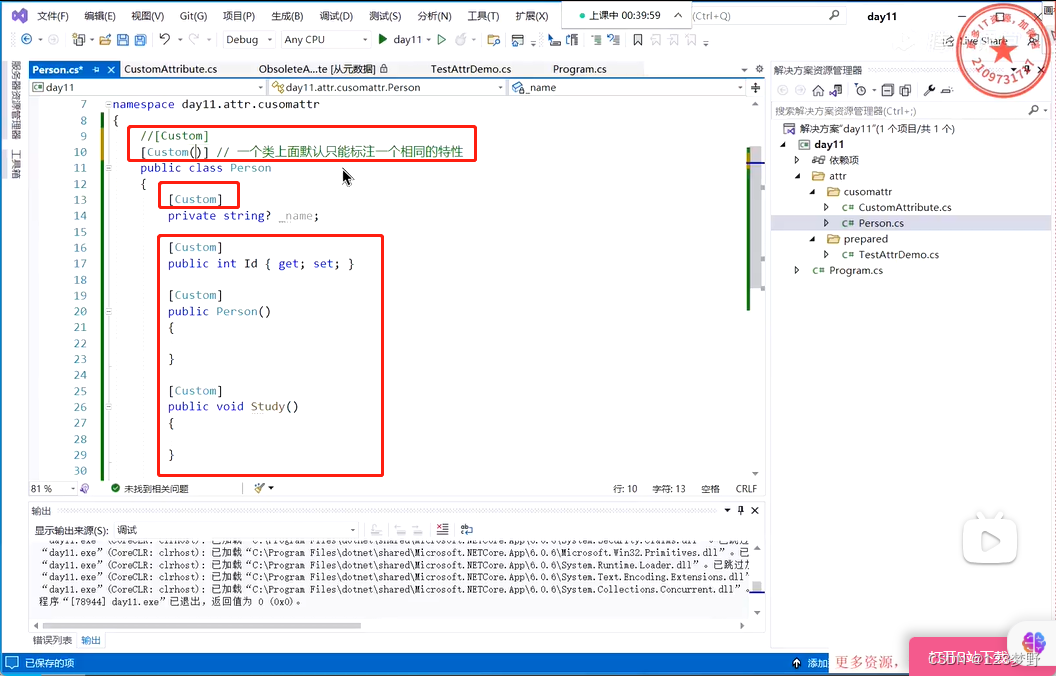Switch to the 错误列表 tab
The image size is (1056, 676).
(x=53, y=640)
